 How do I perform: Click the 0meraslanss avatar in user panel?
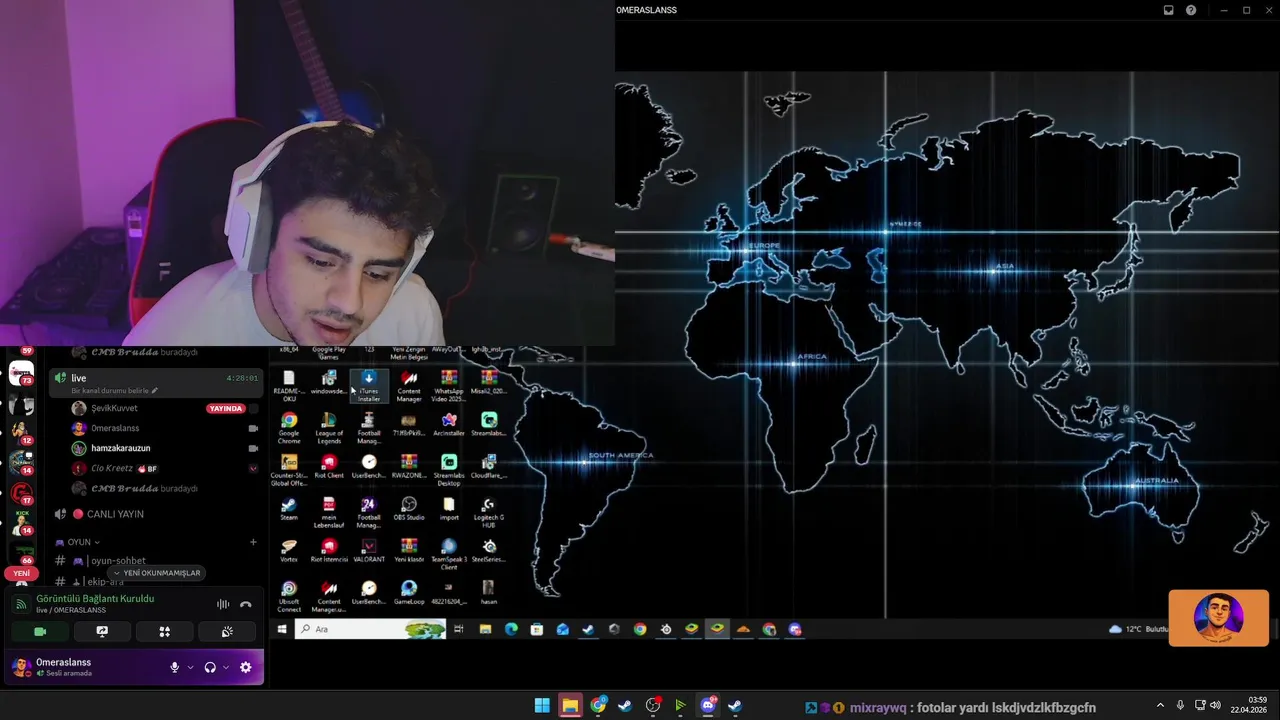21,667
